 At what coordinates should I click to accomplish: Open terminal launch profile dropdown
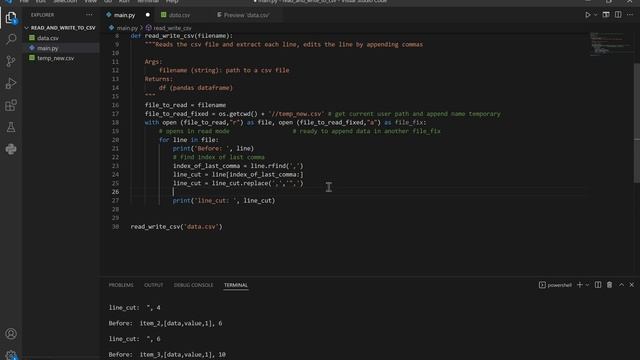(x=587, y=285)
